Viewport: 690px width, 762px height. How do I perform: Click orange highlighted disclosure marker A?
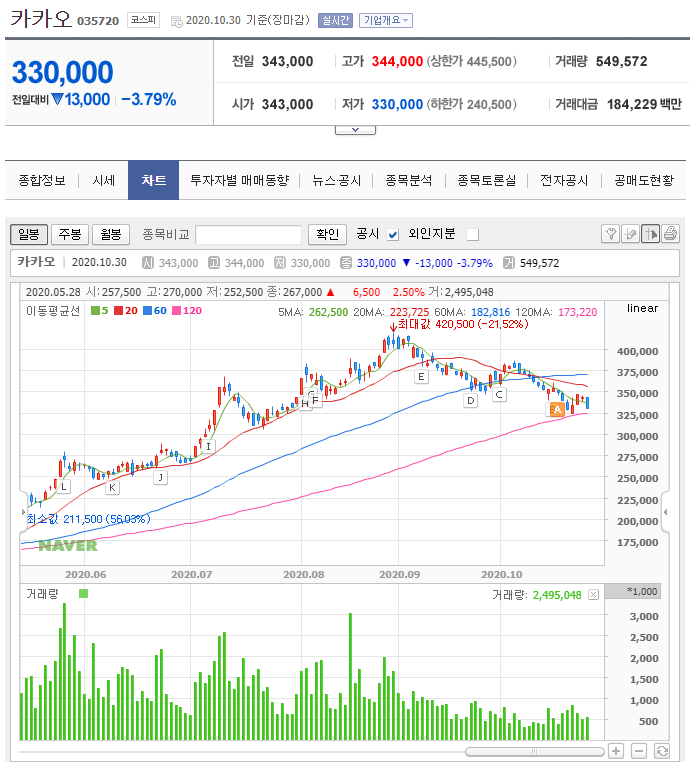[x=555, y=410]
